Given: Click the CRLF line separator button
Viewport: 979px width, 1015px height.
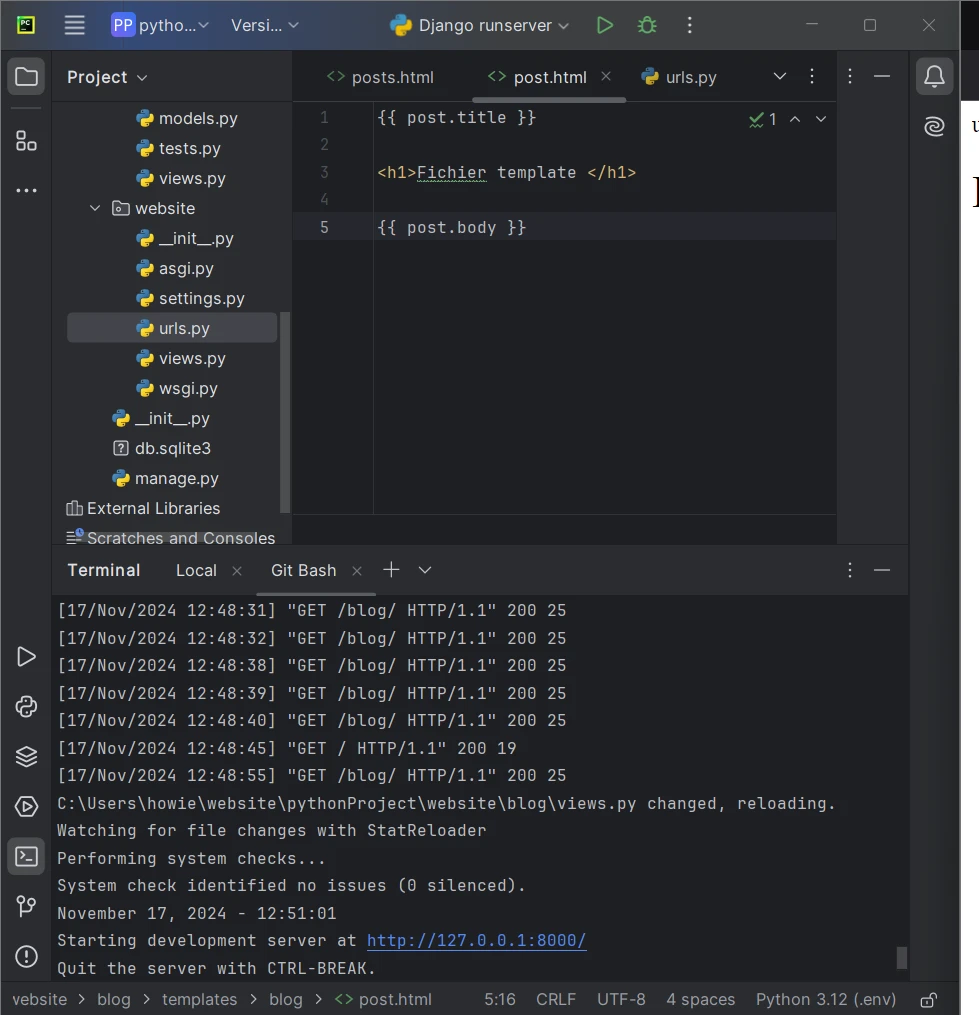Looking at the screenshot, I should (555, 999).
